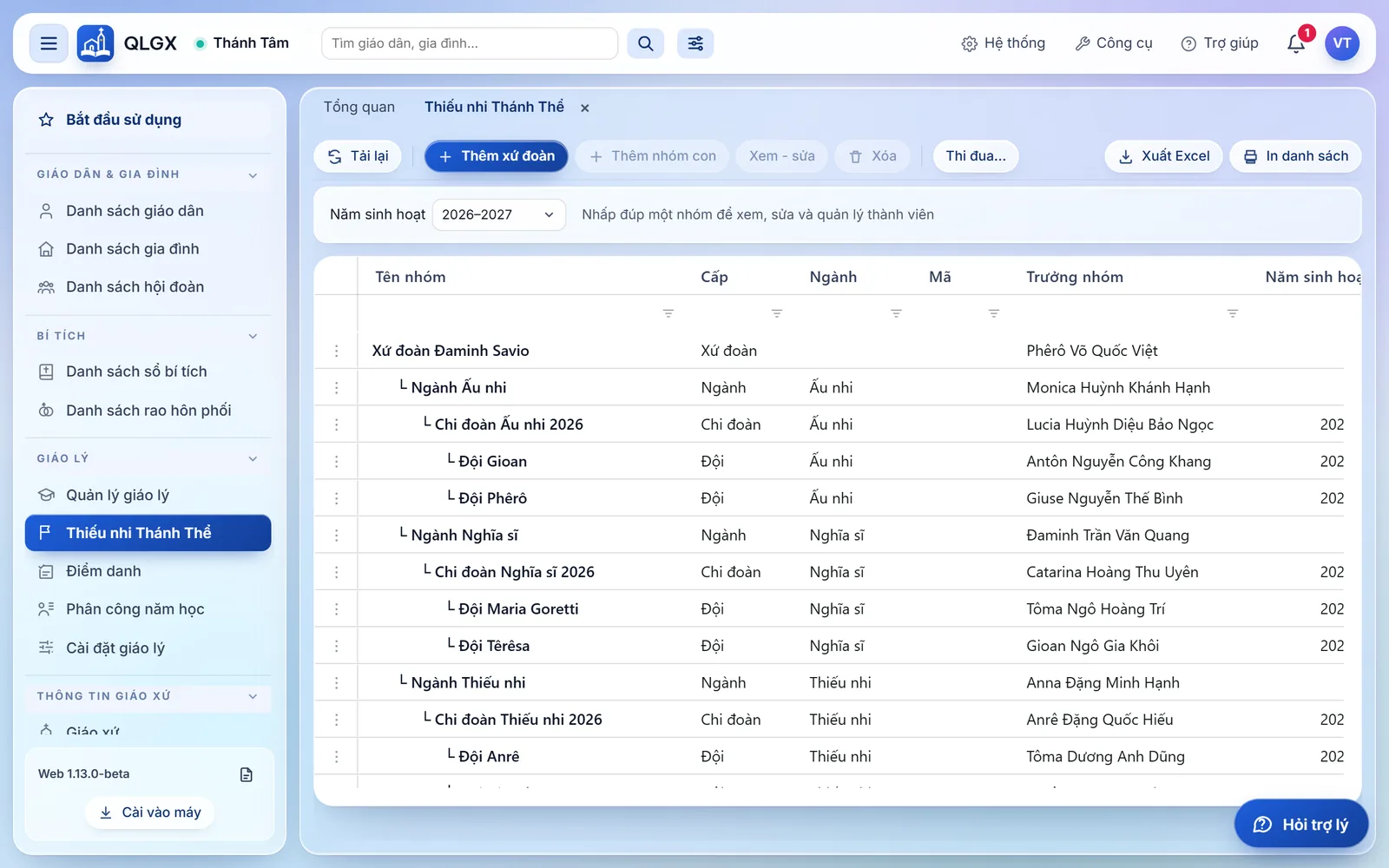Open Danh sách giáo dân in the sidebar

148,211
